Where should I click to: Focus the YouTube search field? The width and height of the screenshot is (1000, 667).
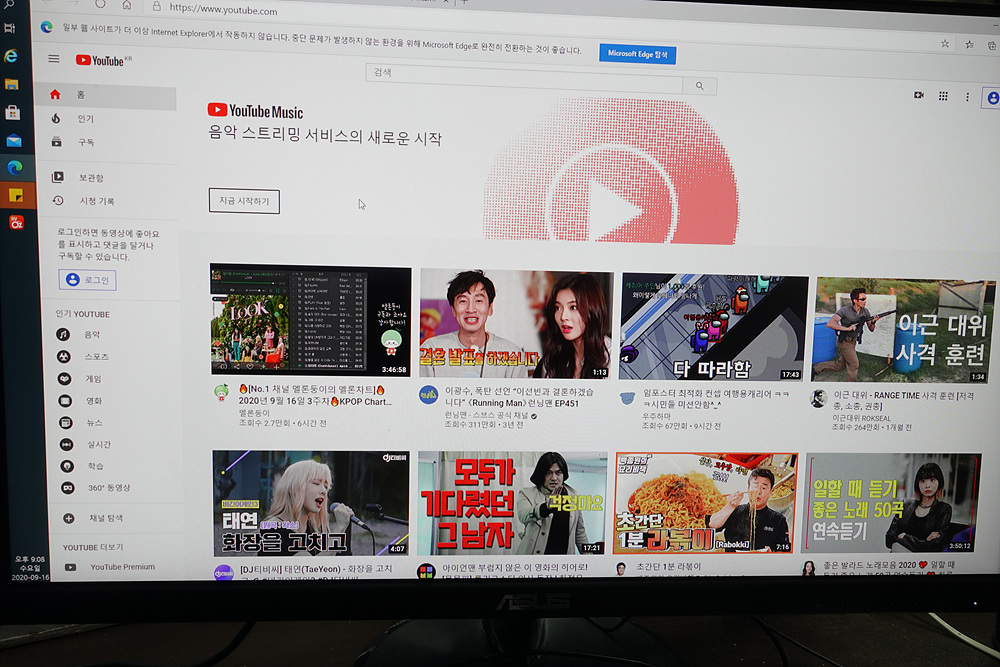click(524, 77)
